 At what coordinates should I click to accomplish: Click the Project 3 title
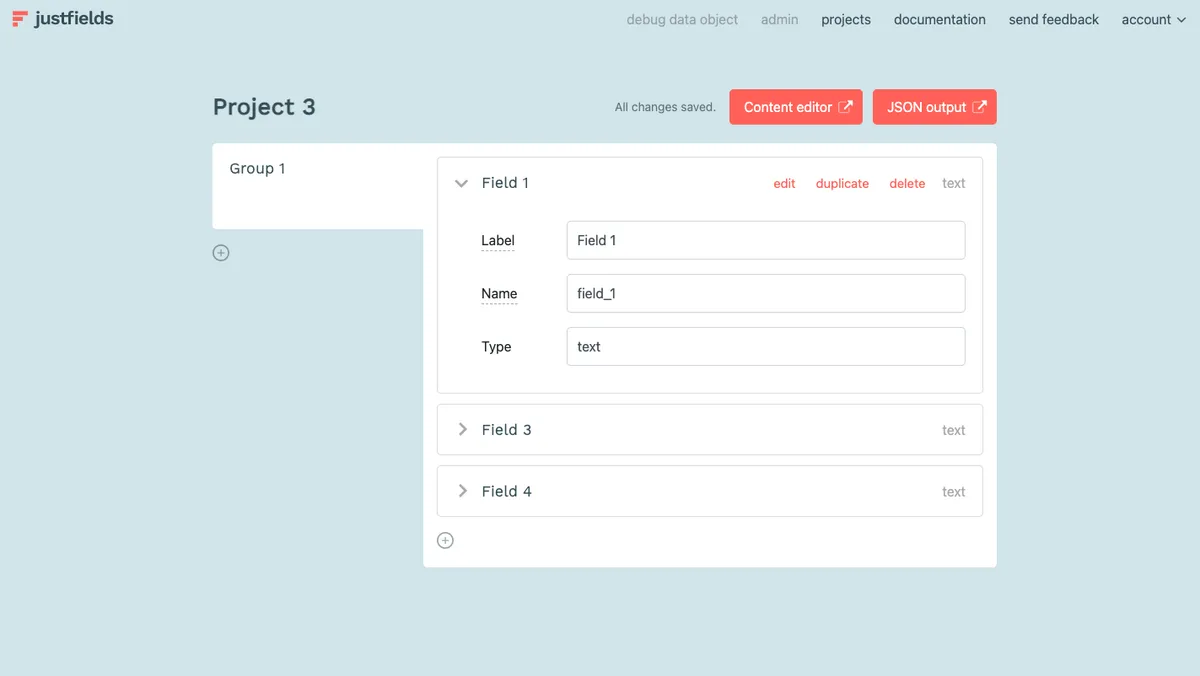264,107
